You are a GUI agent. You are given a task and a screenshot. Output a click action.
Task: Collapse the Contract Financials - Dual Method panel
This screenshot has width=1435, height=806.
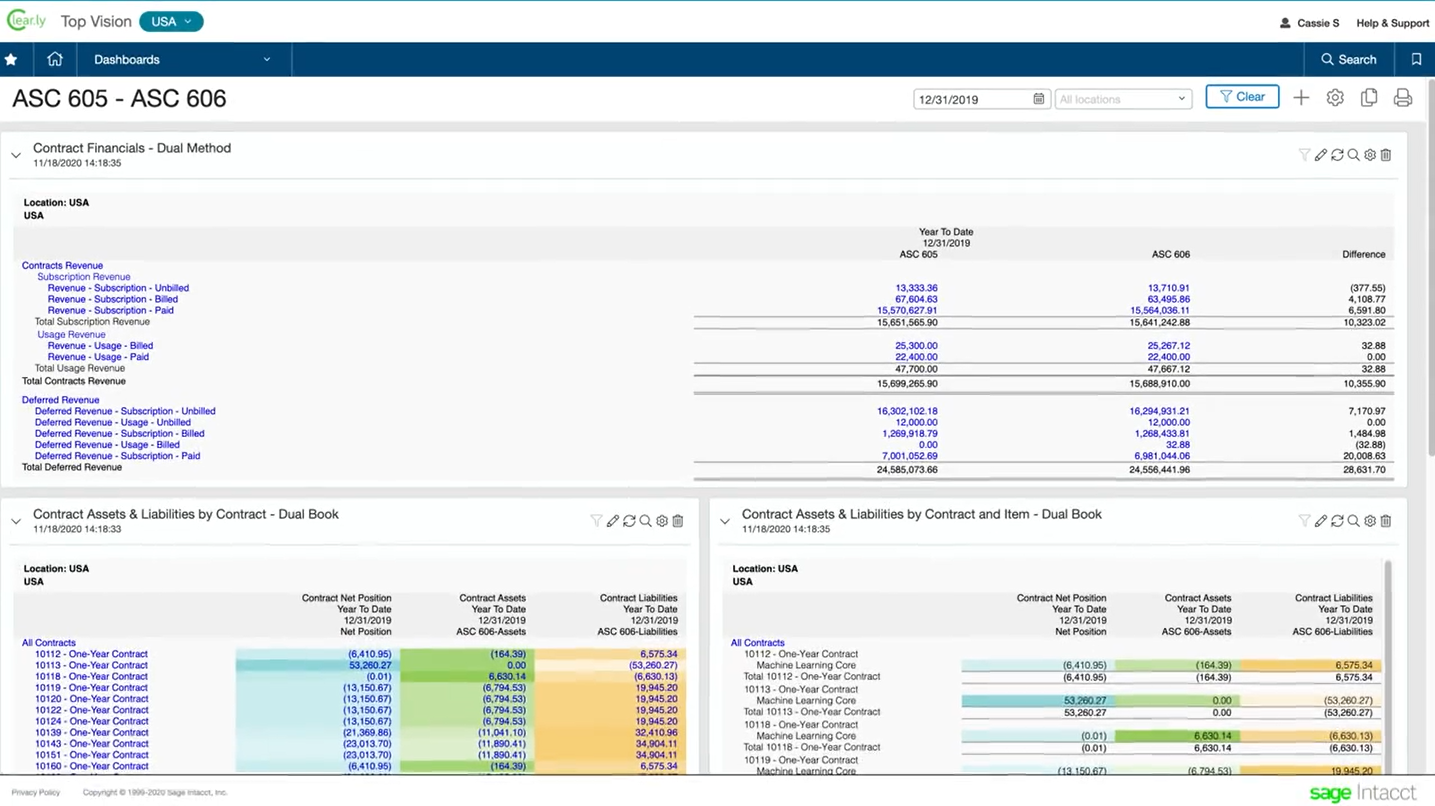tap(16, 155)
